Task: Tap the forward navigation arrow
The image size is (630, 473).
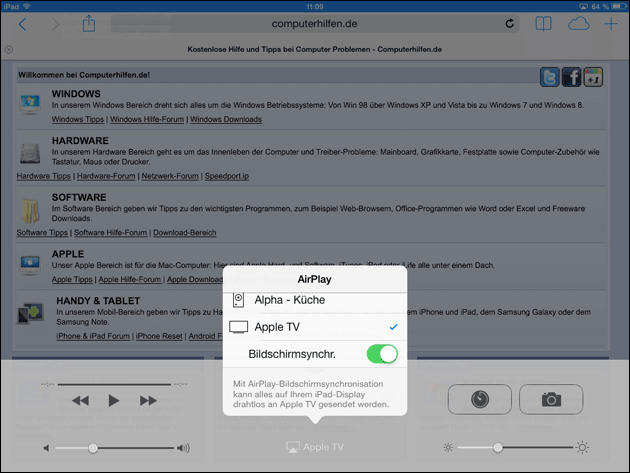Action: coord(55,24)
